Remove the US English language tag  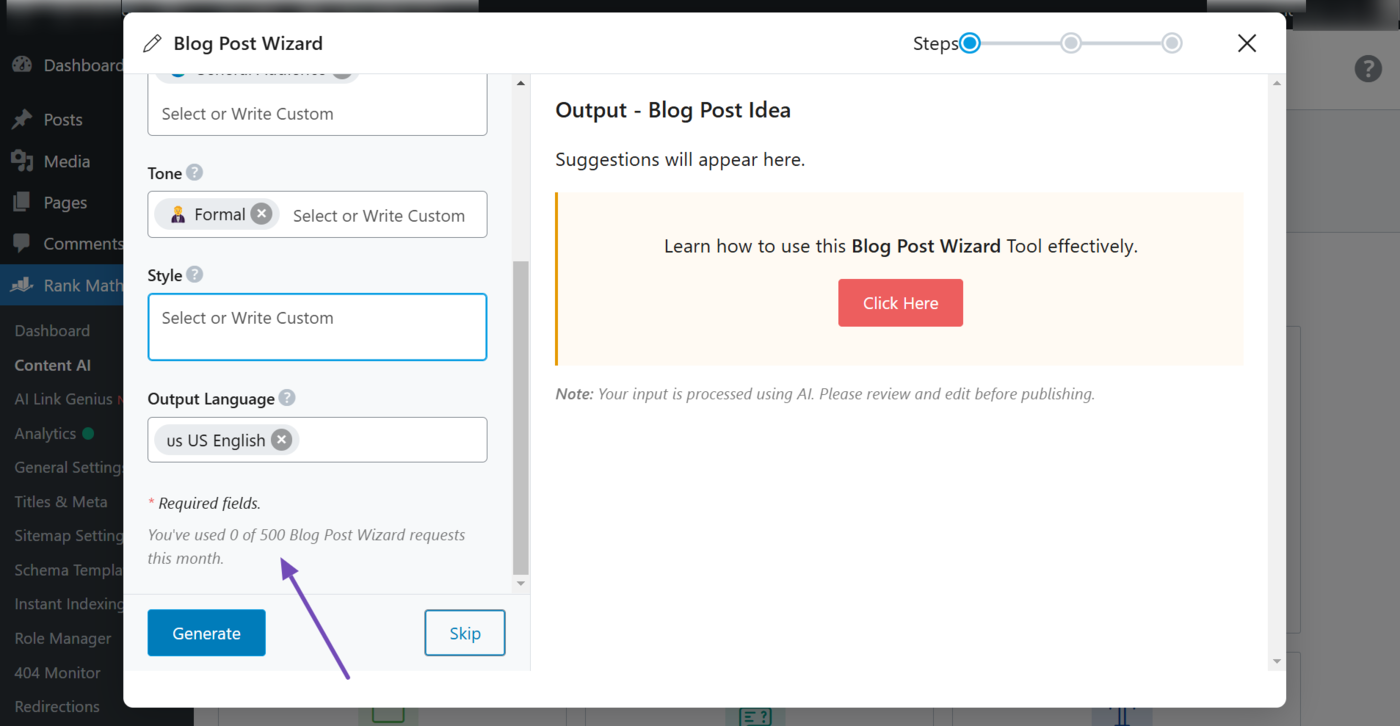click(282, 440)
